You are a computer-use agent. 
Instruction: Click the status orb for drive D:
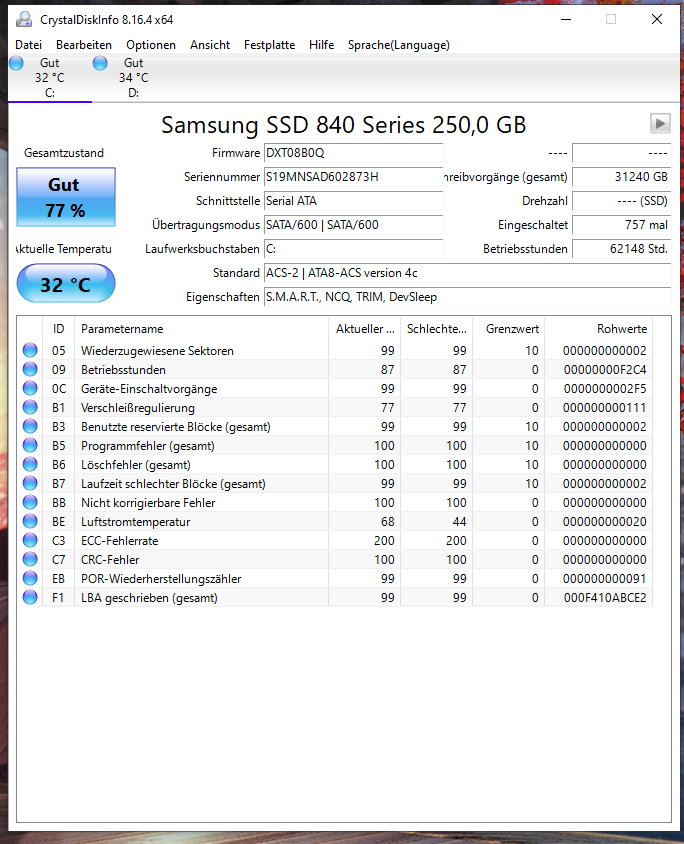pyautogui.click(x=100, y=63)
